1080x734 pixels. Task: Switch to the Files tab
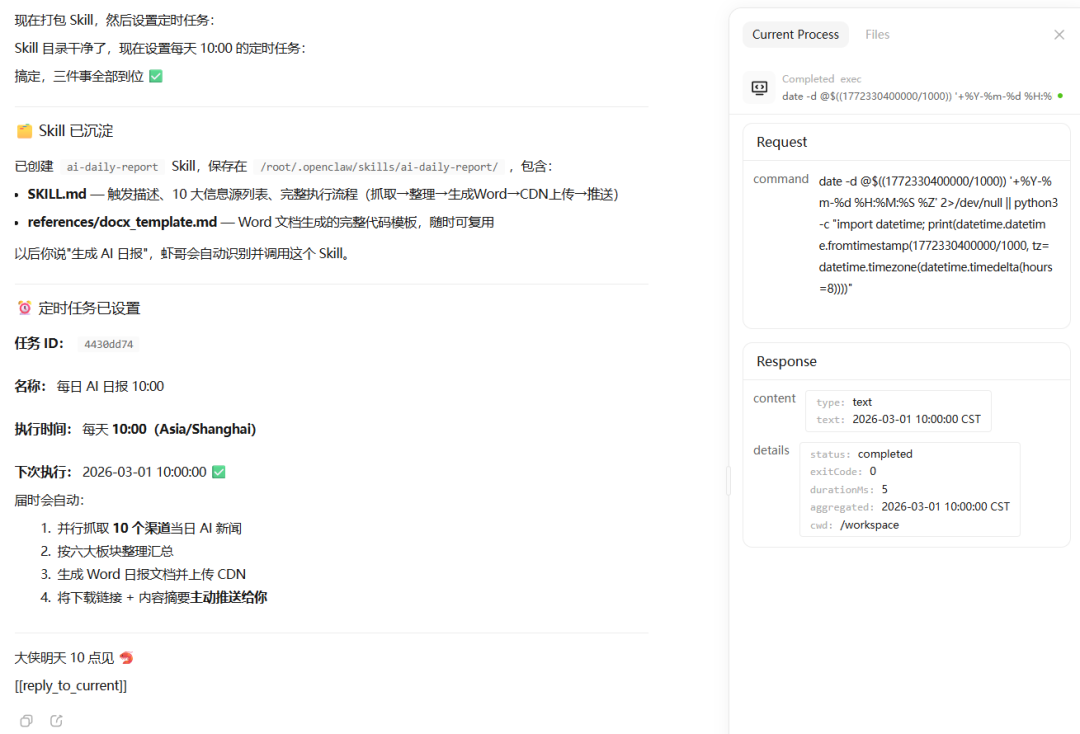coord(877,34)
